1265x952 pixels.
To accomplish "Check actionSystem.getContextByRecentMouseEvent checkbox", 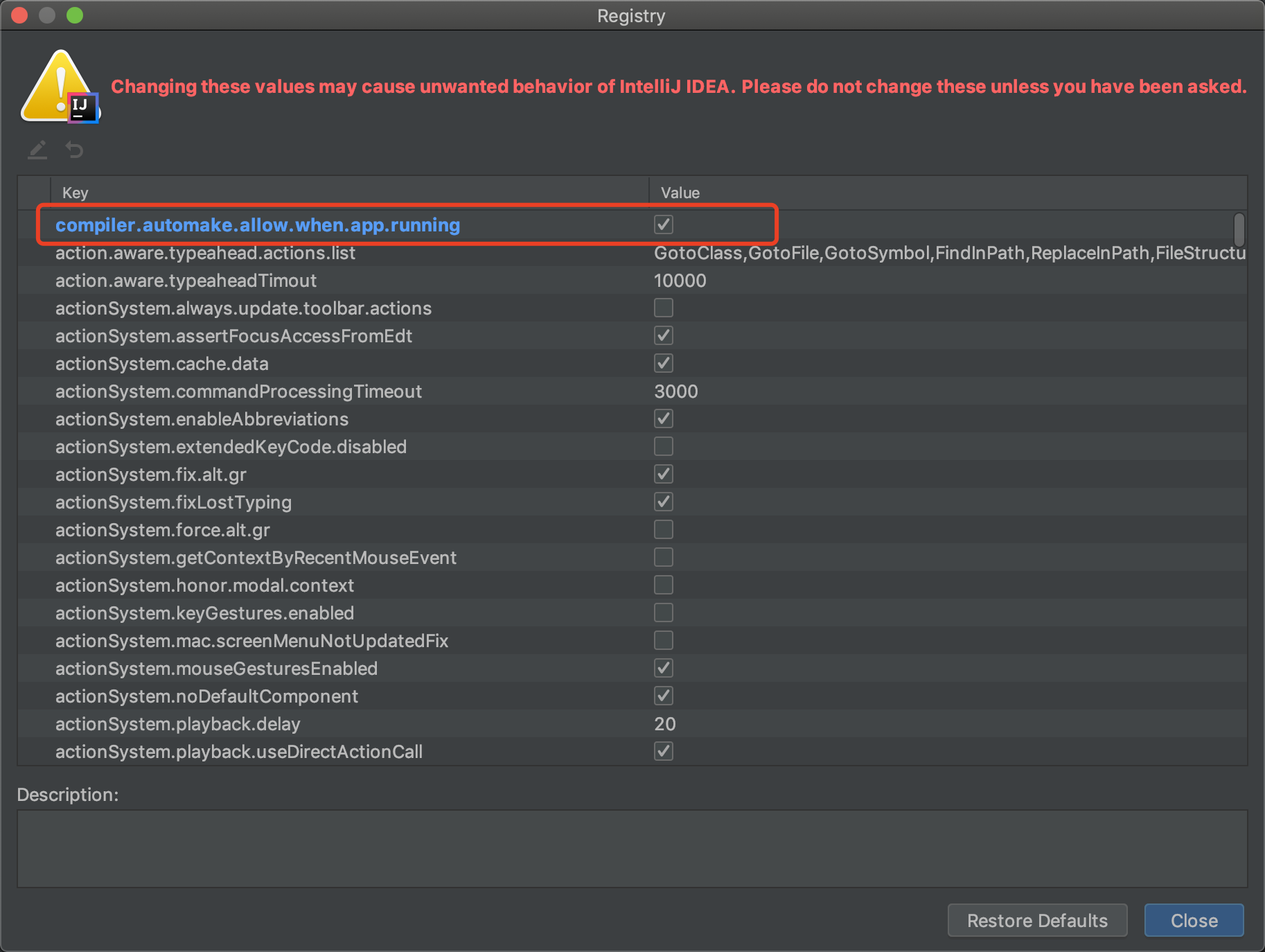I will pos(664,557).
